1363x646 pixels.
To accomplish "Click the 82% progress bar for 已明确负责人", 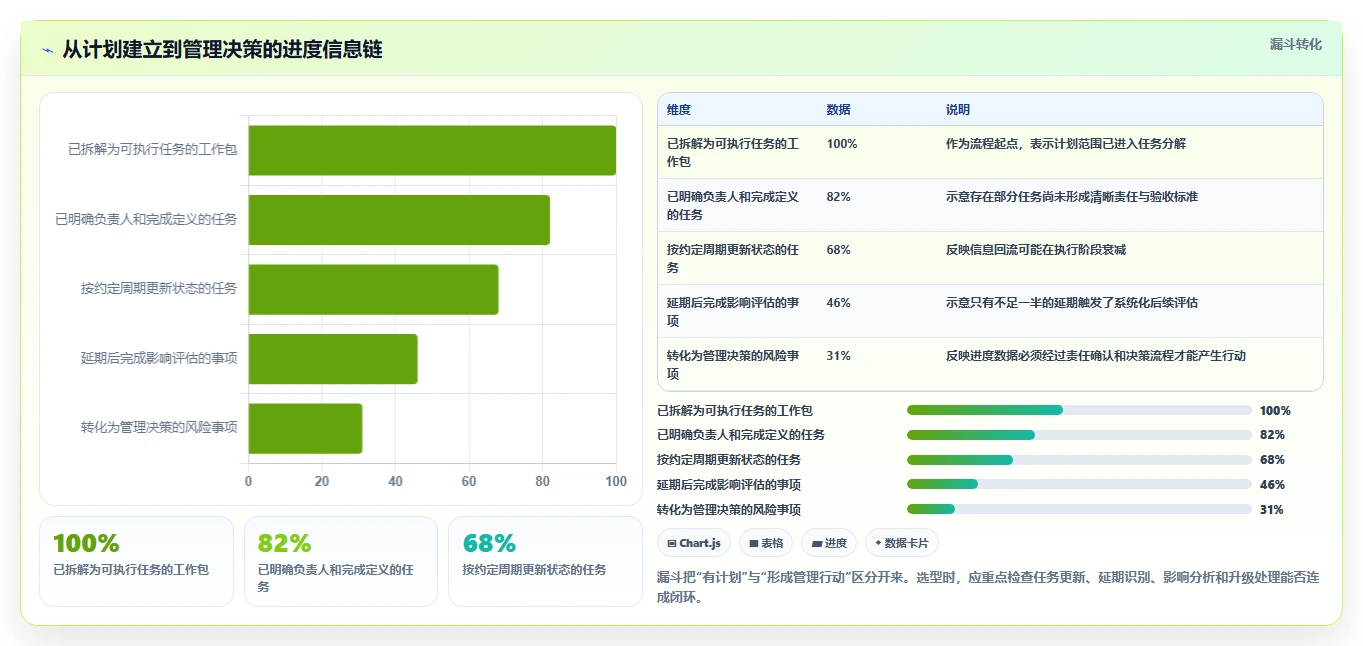I will 1079,435.
